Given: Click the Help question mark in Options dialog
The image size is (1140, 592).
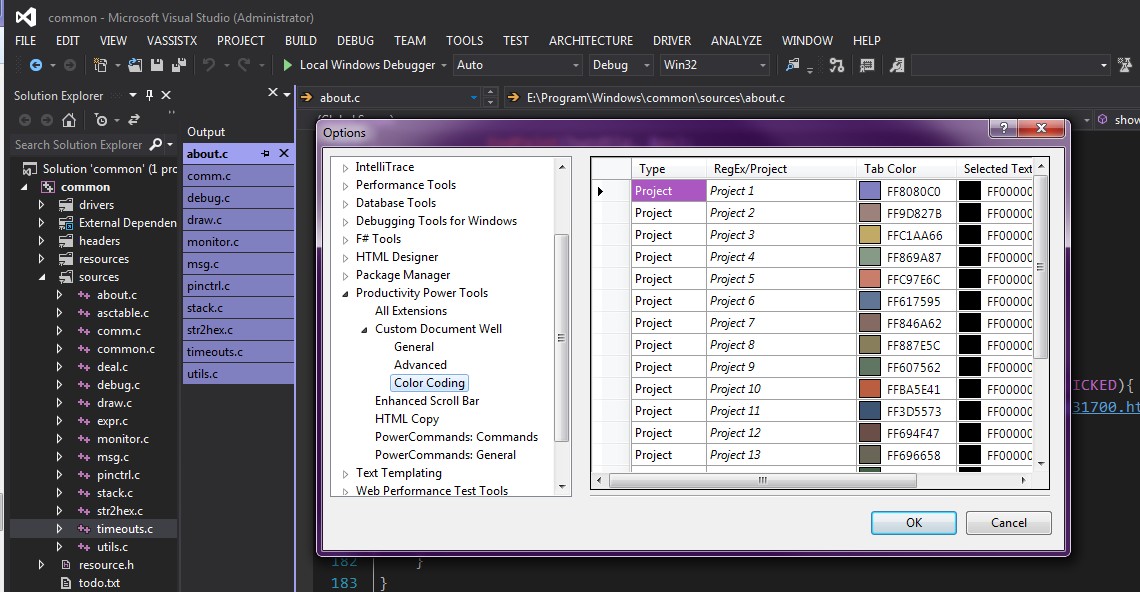Looking at the screenshot, I should [1003, 128].
